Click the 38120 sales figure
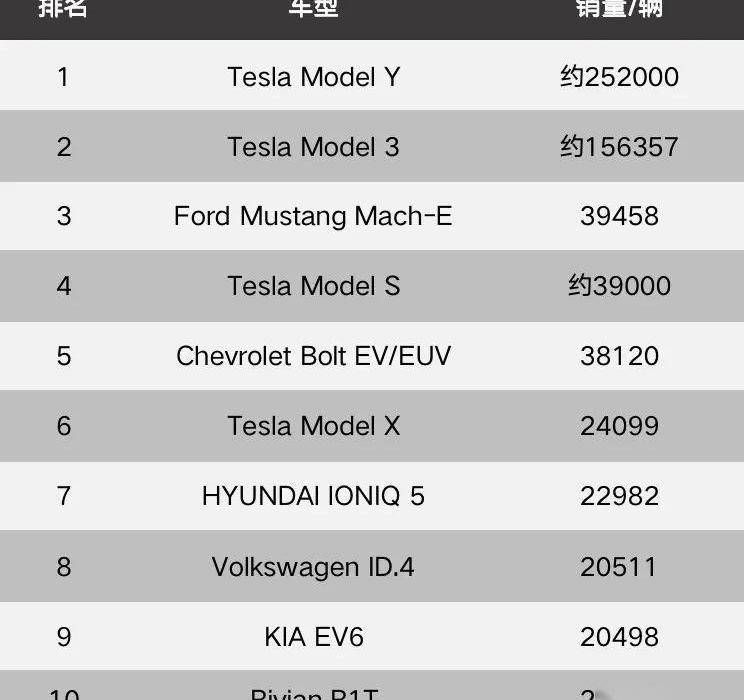This screenshot has width=744, height=700. tap(619, 356)
